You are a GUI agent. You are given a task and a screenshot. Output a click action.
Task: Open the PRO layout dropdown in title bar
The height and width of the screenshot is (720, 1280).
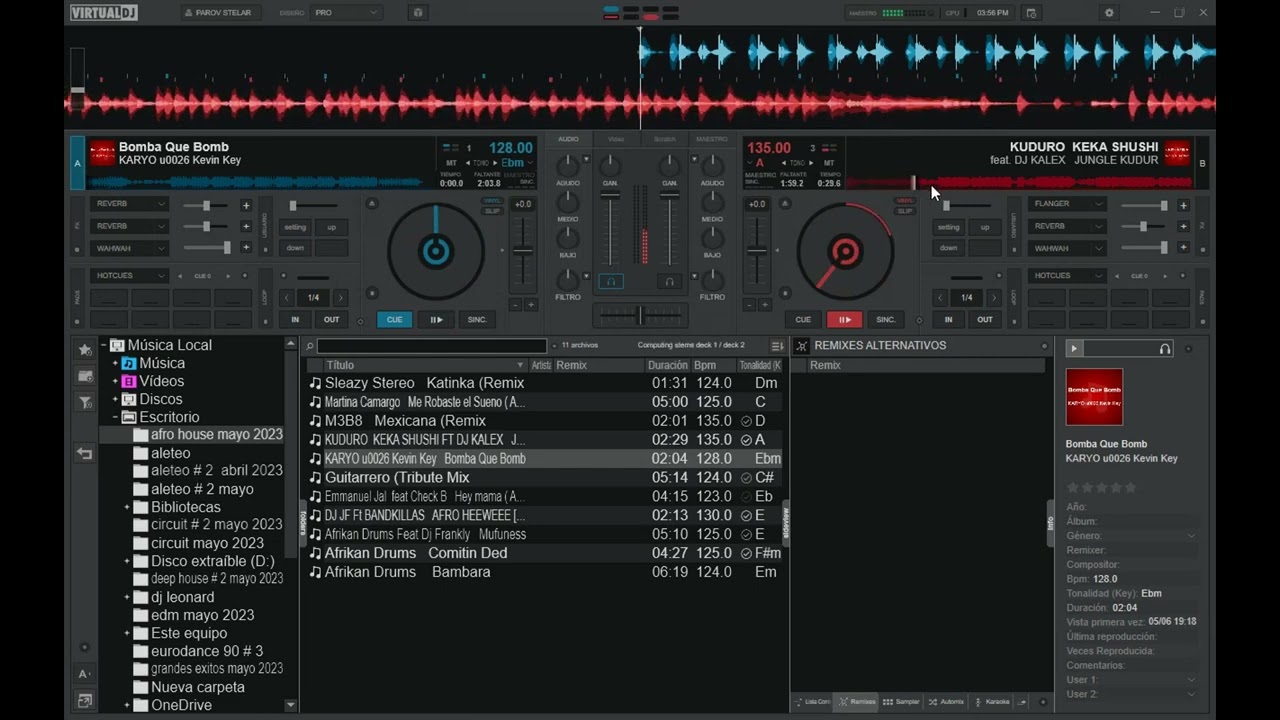pos(346,13)
